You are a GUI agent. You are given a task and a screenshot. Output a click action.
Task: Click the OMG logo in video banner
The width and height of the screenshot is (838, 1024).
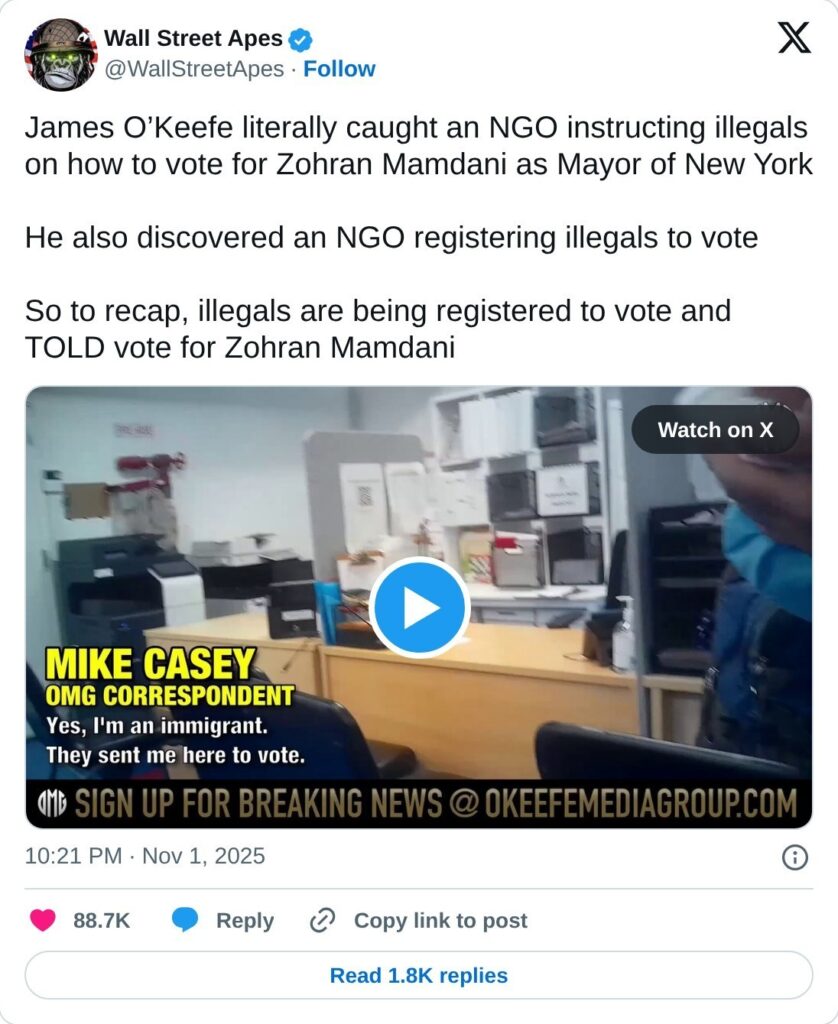[x=52, y=803]
